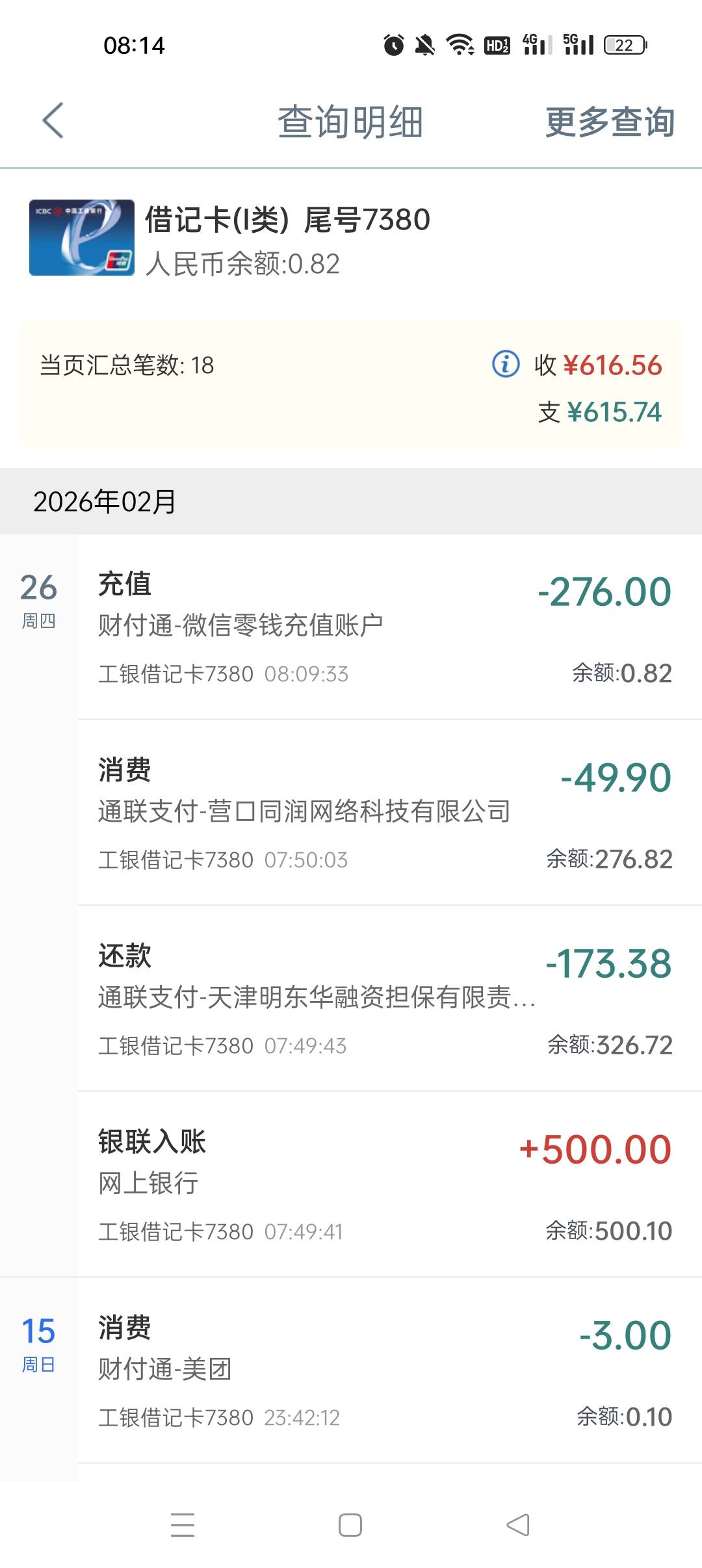
Task: Tap the ICBC debit card thumbnail
Action: pyautogui.click(x=82, y=238)
